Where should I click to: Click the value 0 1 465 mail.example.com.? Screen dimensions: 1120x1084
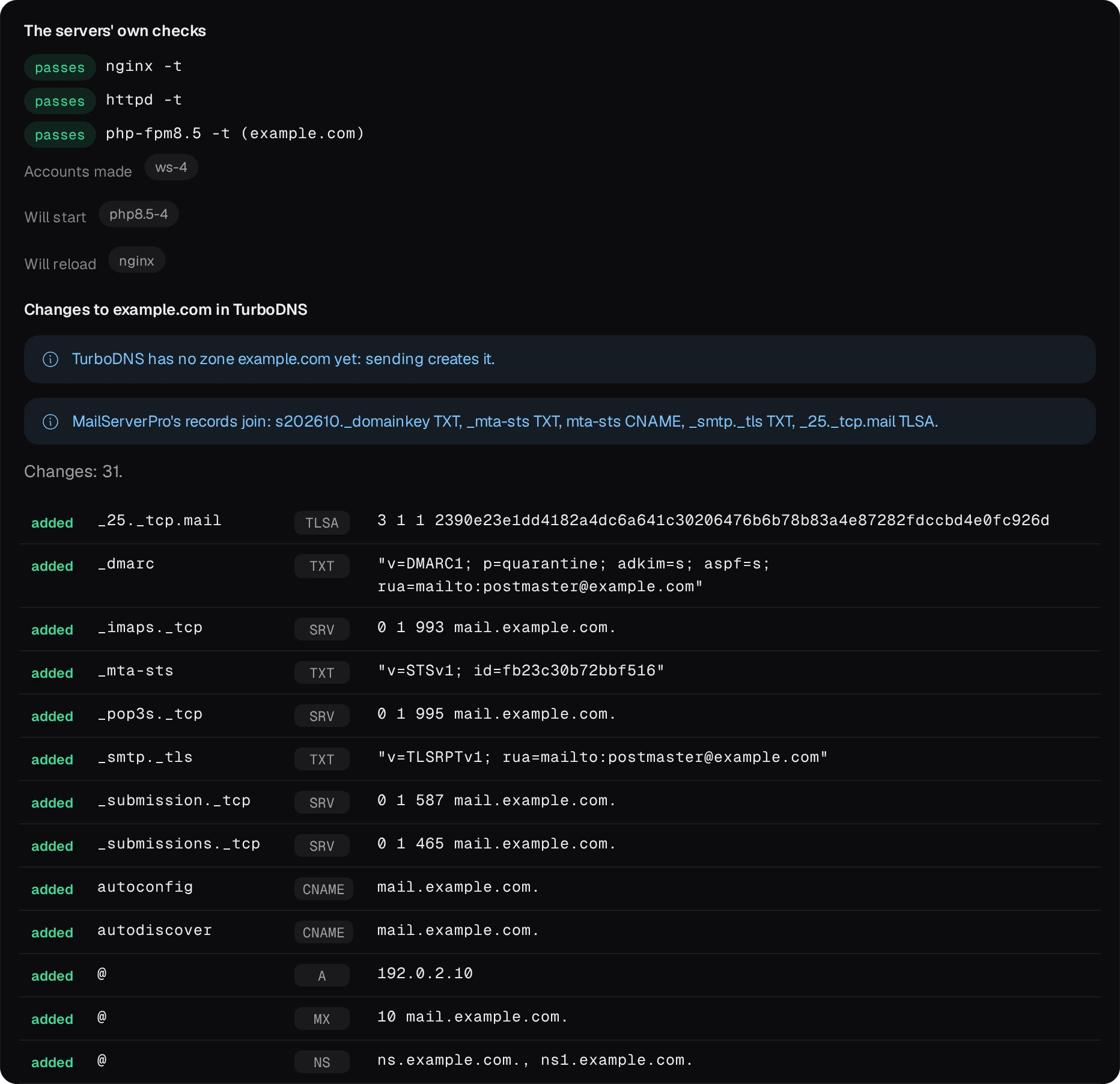pyautogui.click(x=497, y=844)
